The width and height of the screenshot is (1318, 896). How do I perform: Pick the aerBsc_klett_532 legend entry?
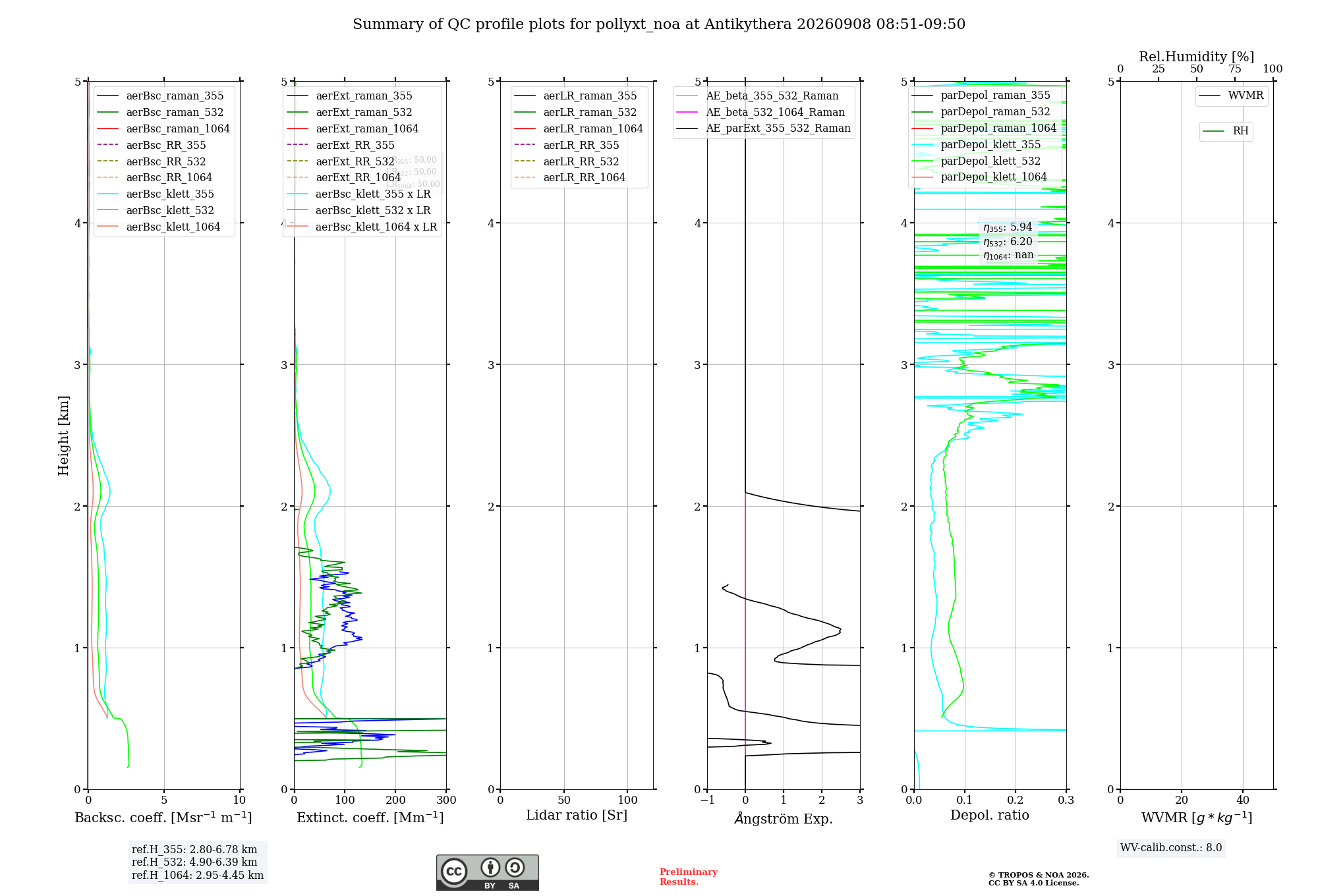[x=156, y=211]
